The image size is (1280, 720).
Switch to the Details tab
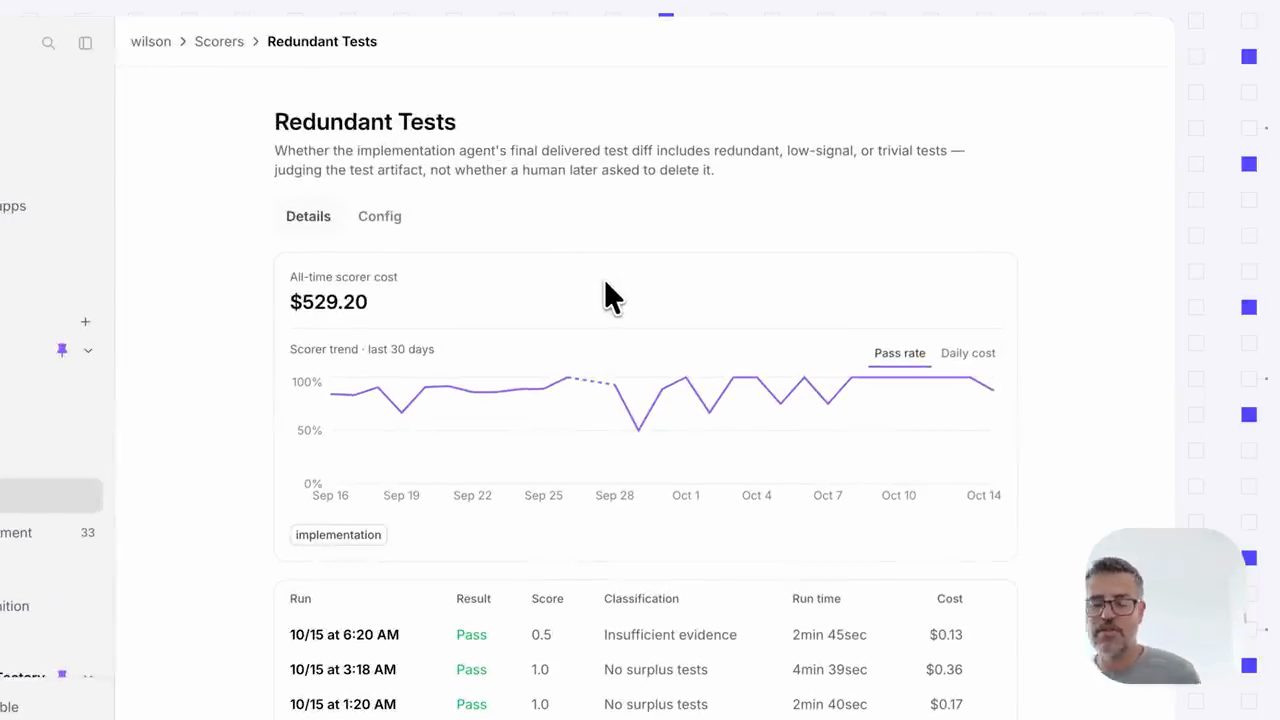coord(308,216)
